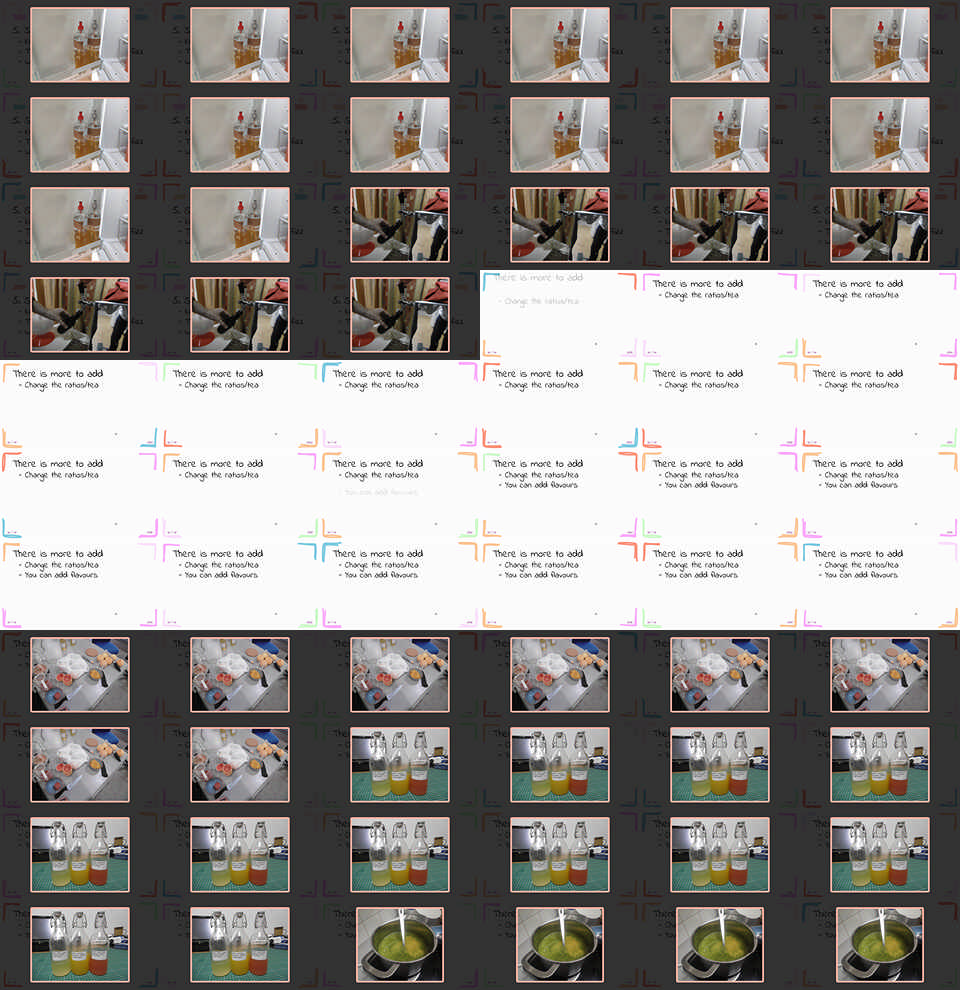This screenshot has height=990, width=960.
Task: Select the last frame showing the pot with spoon
Action: pos(880,945)
